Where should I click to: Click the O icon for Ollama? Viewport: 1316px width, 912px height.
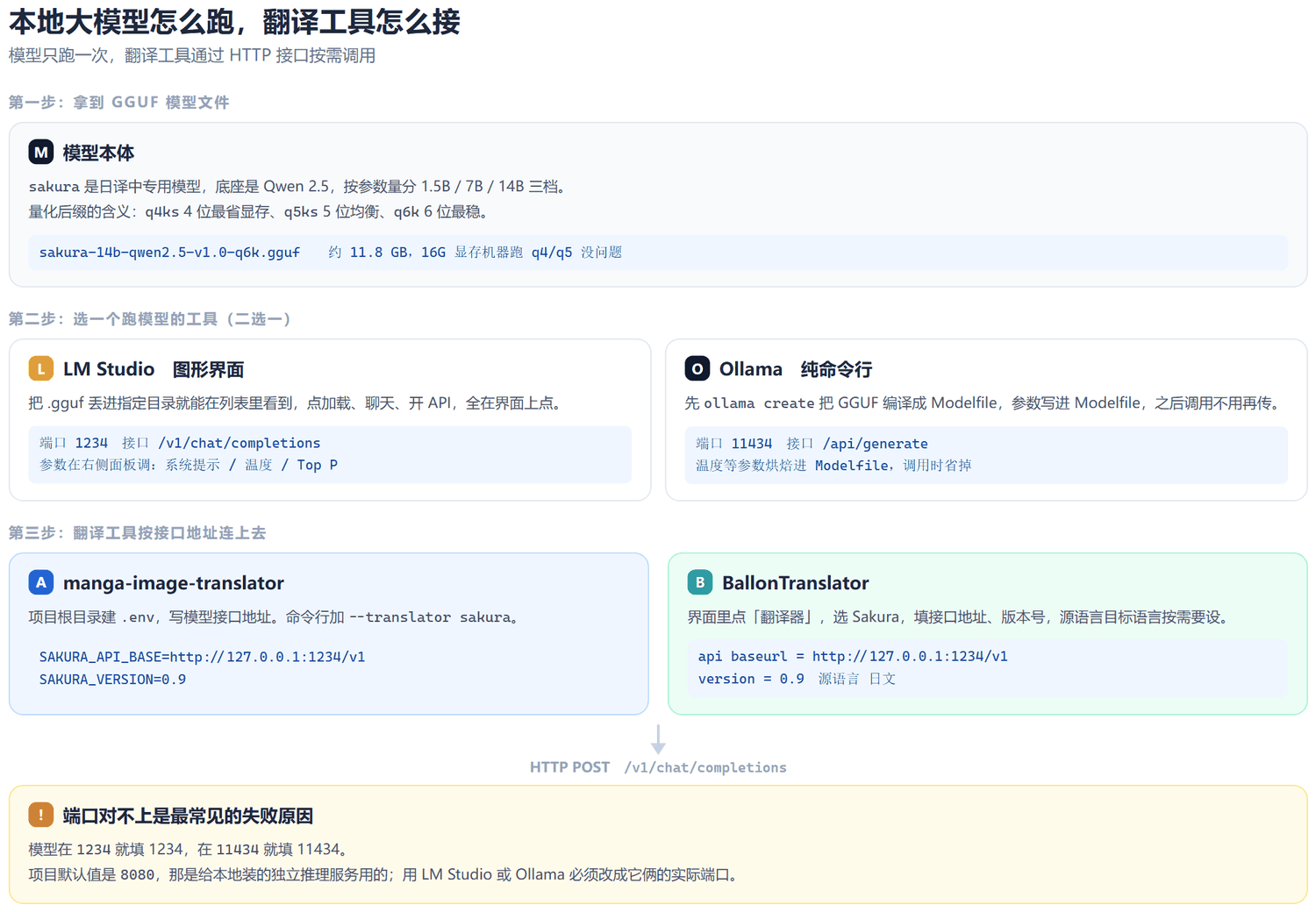pos(697,368)
